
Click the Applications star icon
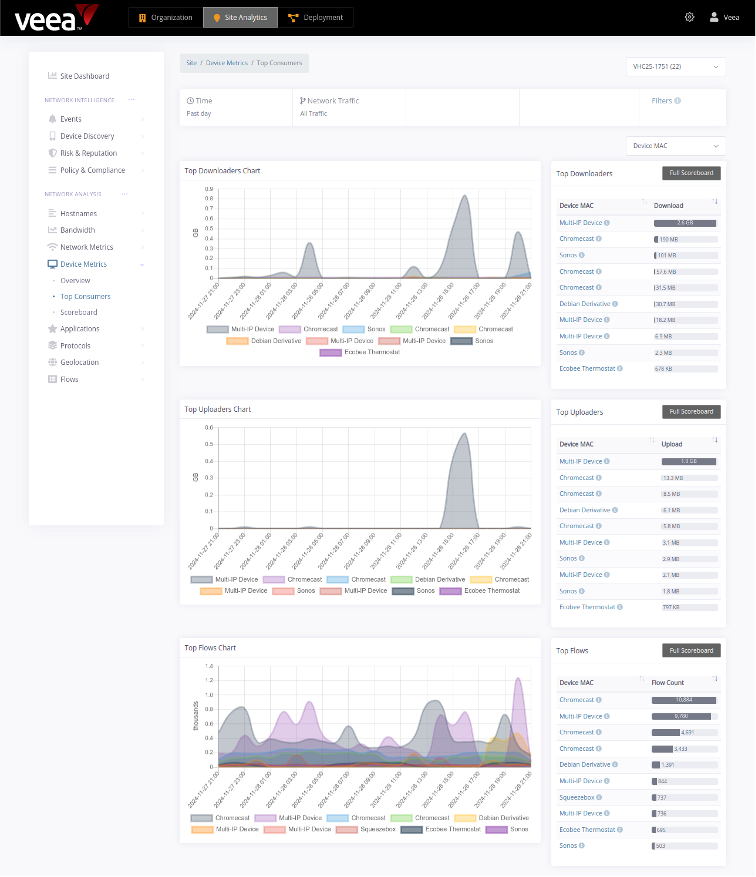[52, 328]
